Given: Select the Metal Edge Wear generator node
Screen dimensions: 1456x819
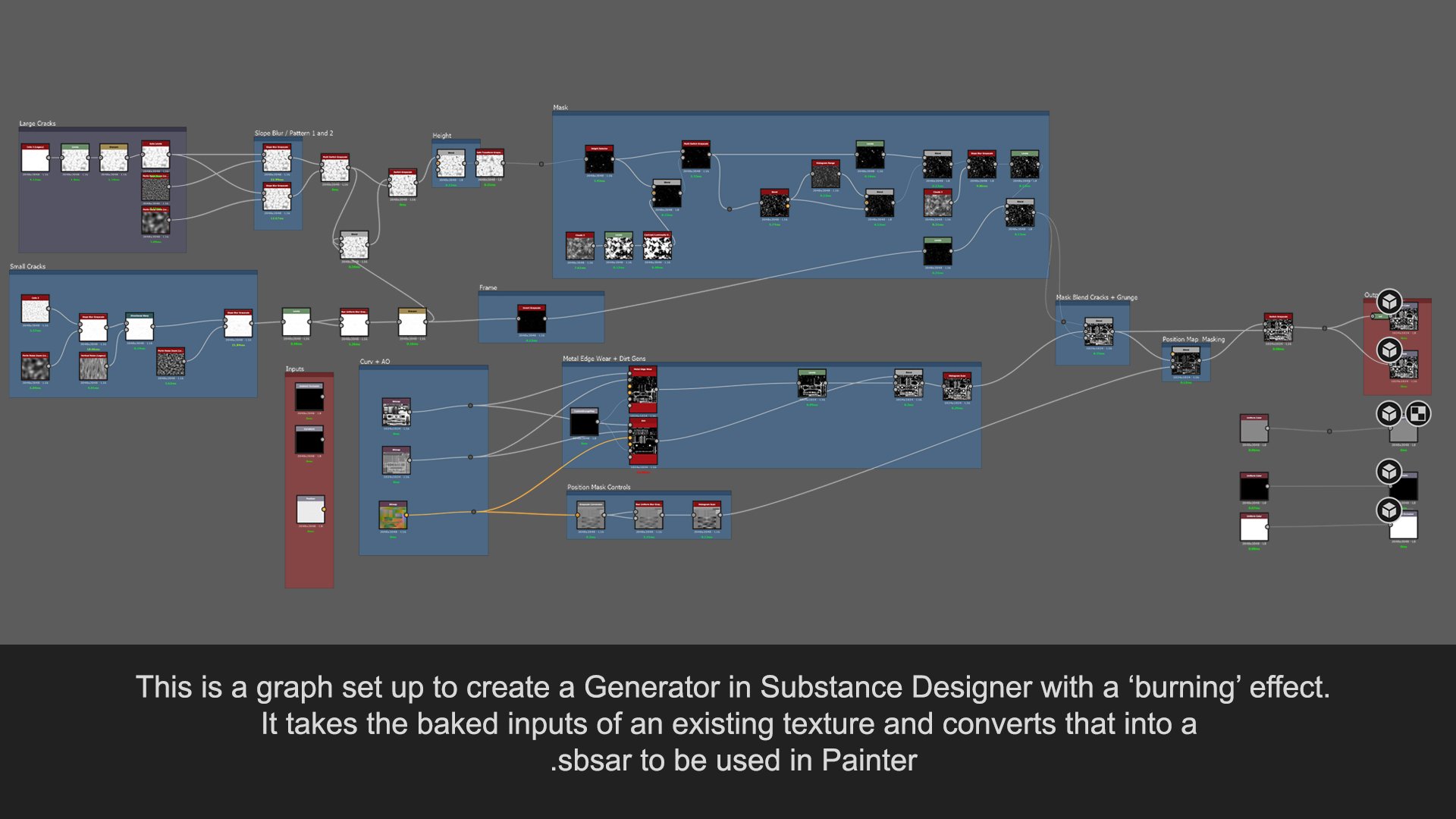Looking at the screenshot, I should 643,390.
